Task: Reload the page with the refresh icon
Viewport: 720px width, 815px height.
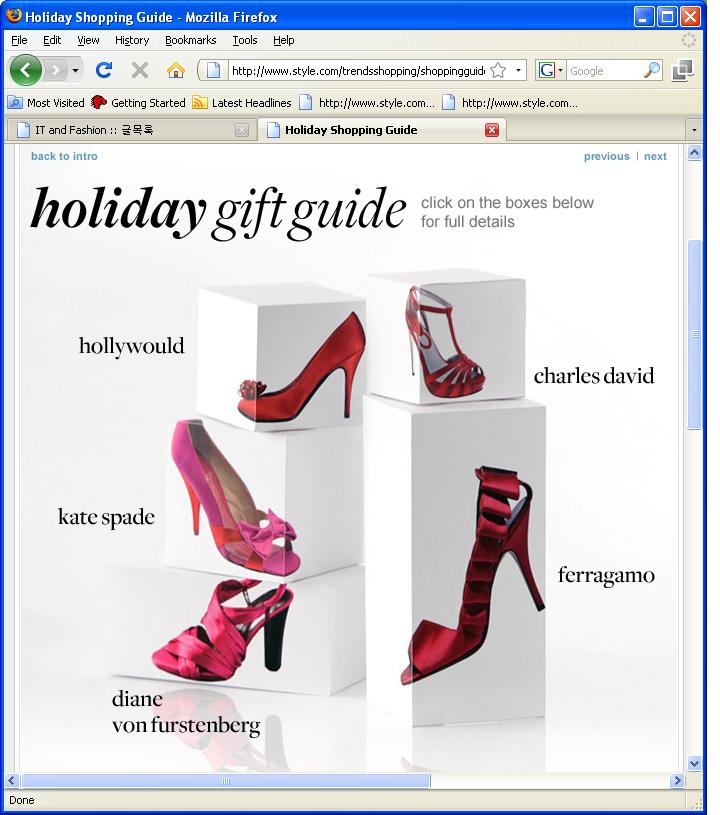Action: click(x=104, y=70)
